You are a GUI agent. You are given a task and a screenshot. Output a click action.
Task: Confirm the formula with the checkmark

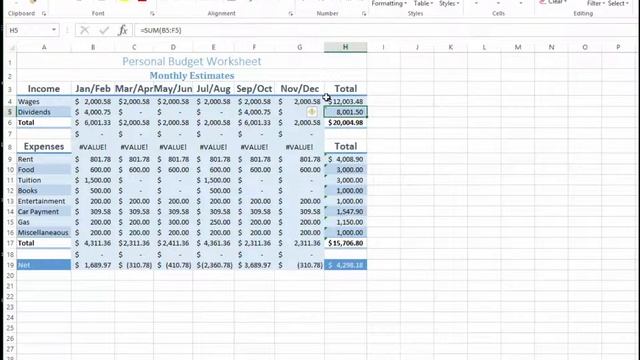click(104, 30)
